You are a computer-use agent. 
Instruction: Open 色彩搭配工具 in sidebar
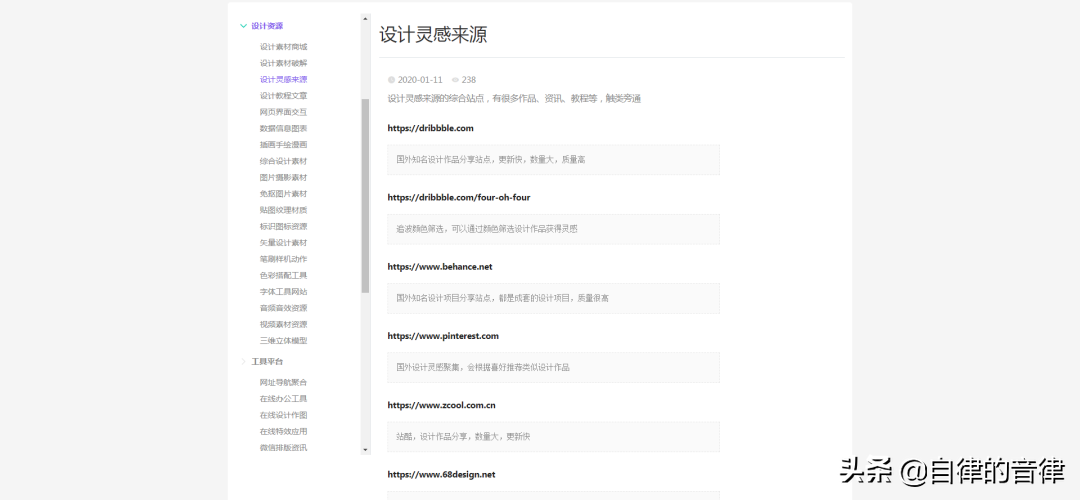(x=284, y=275)
